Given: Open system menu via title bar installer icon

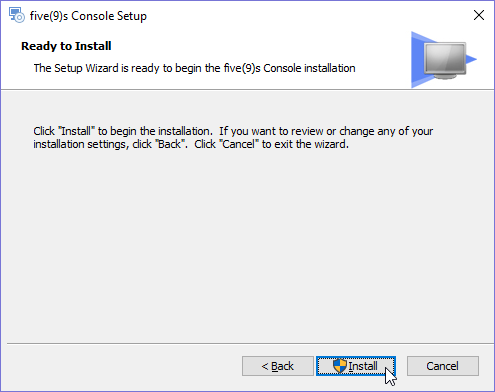Looking at the screenshot, I should click(16, 15).
